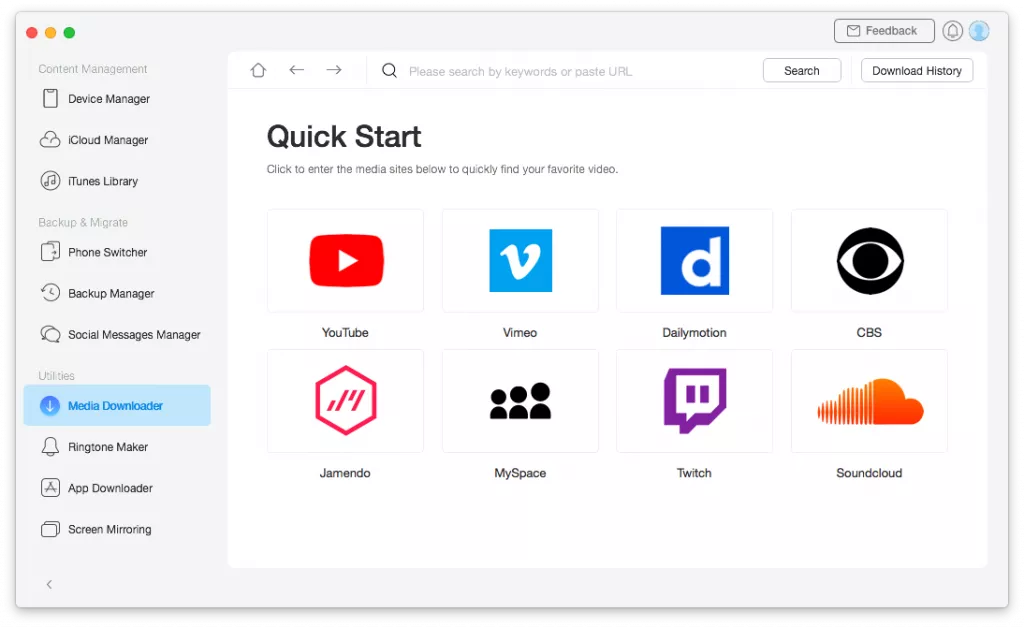Select the Soundcloud tile
The height and width of the screenshot is (627, 1024).
coord(869,400)
